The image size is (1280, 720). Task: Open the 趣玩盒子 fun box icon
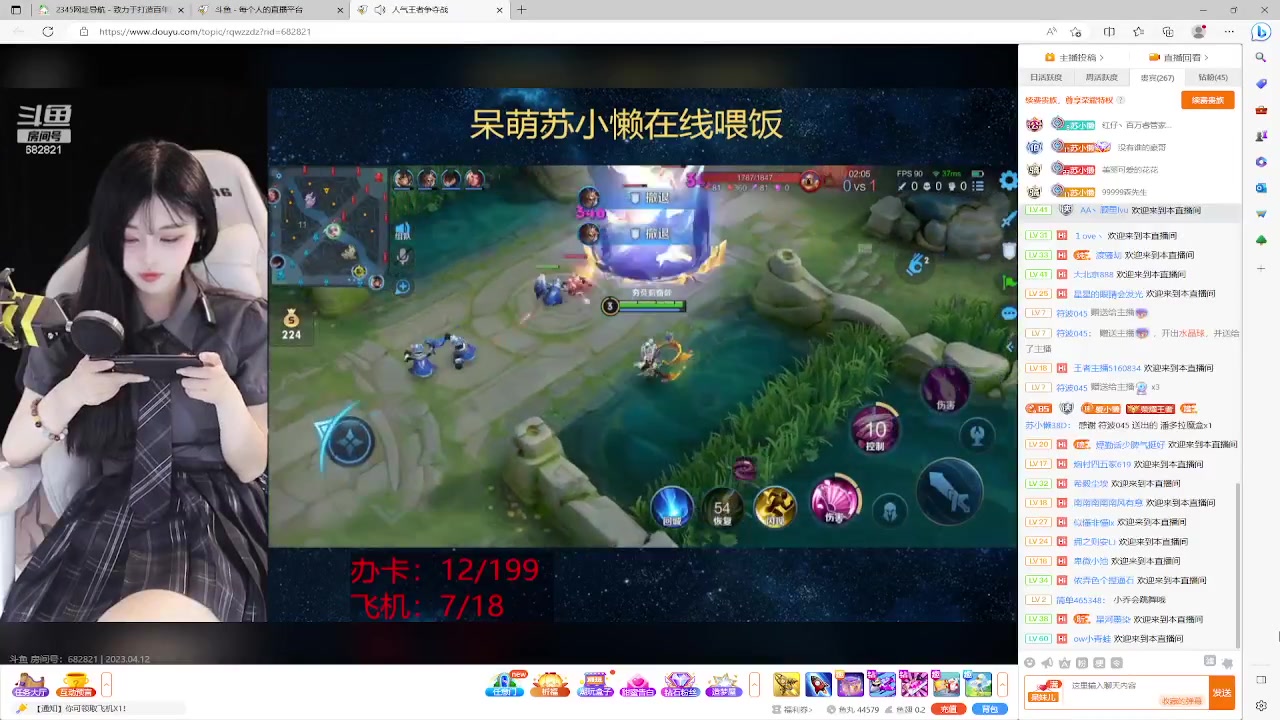(x=594, y=684)
